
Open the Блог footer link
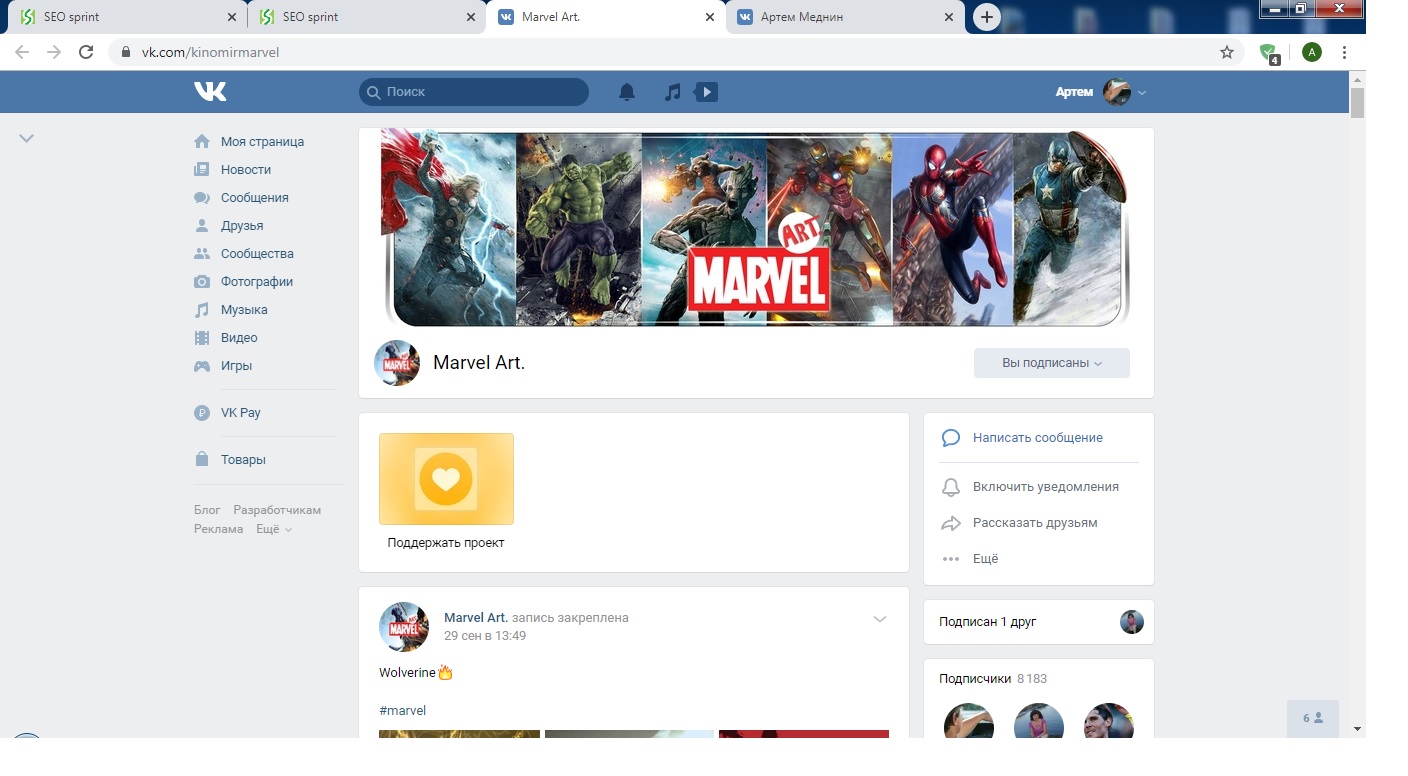point(207,510)
